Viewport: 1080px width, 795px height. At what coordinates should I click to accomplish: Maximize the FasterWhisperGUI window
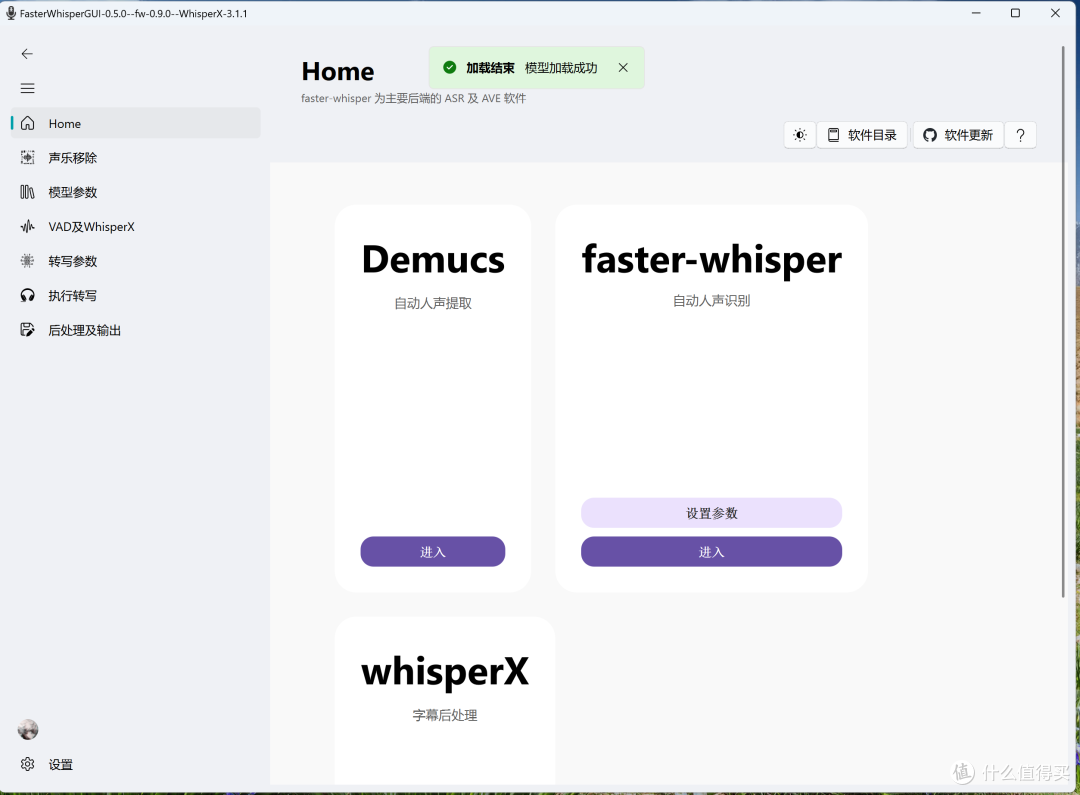point(1015,13)
